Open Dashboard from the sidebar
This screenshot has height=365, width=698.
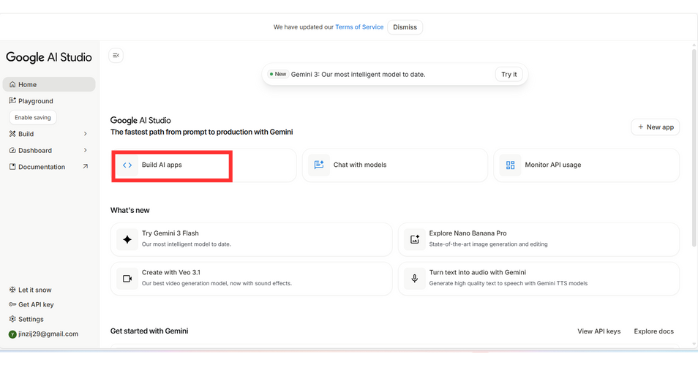click(49, 150)
